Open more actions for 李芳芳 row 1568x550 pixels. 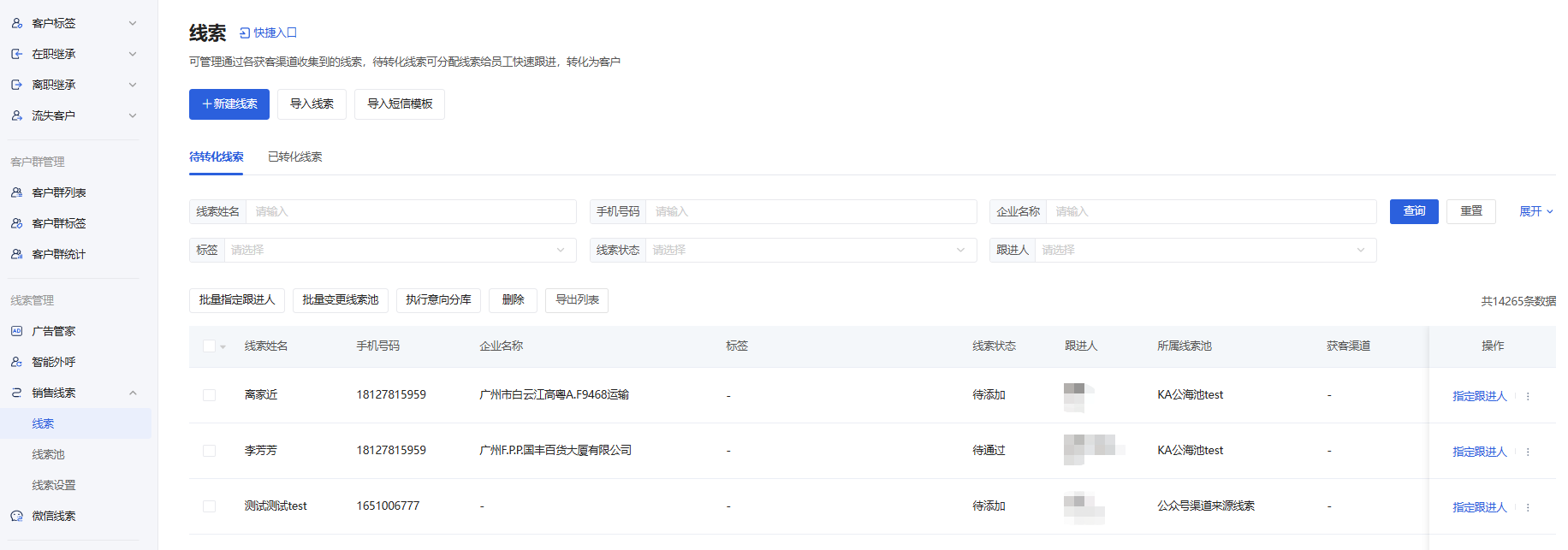pos(1528,452)
